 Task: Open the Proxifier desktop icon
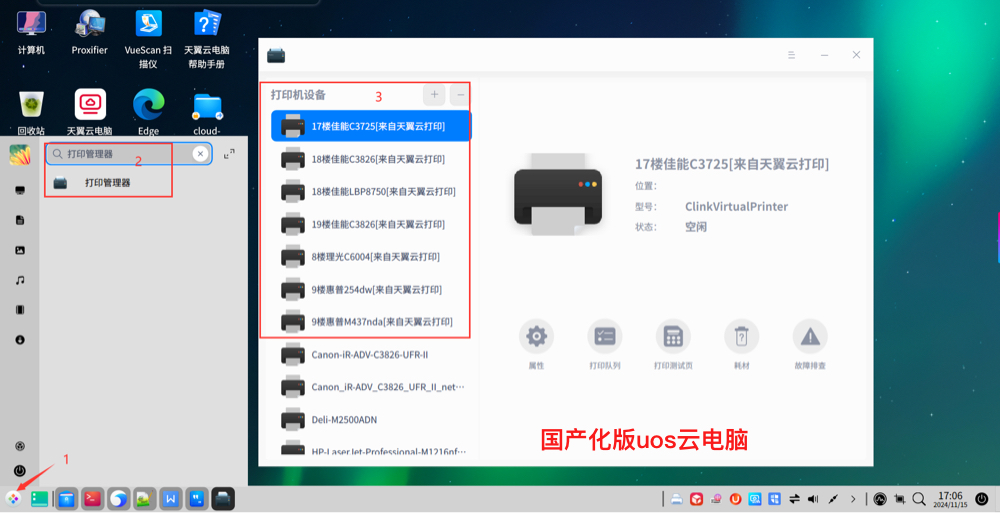pos(89,31)
